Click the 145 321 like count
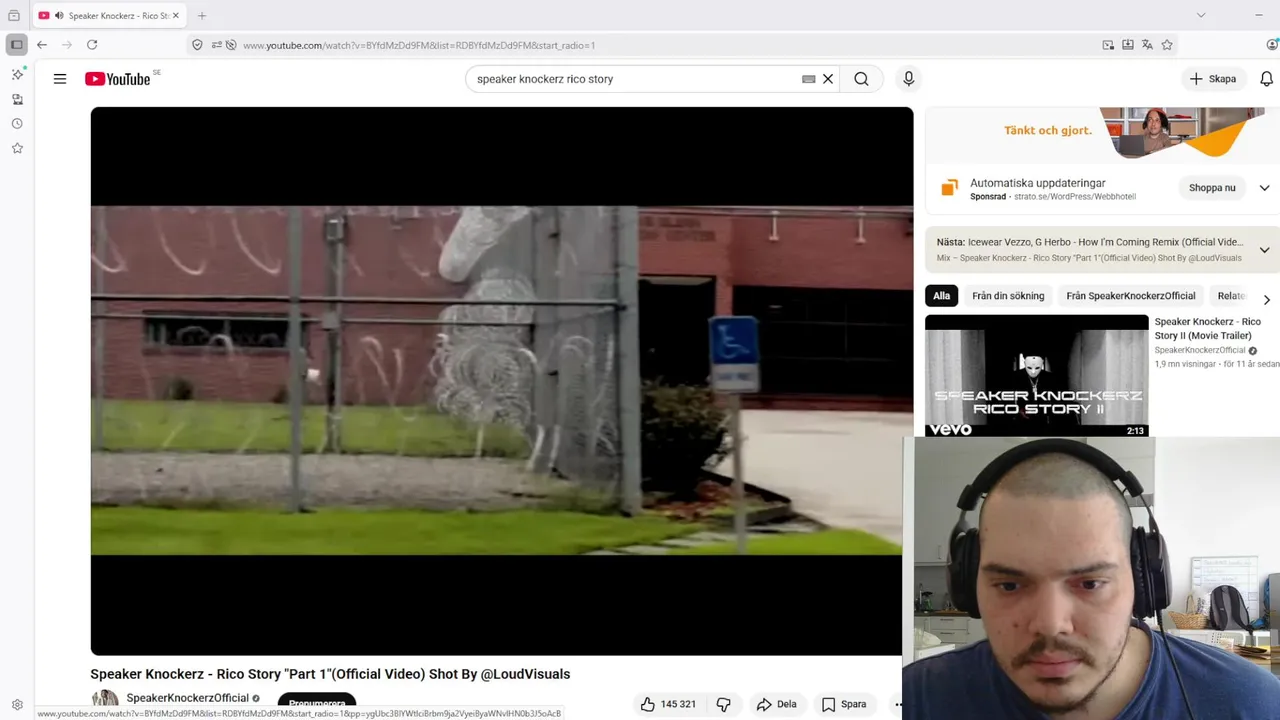Image resolution: width=1280 pixels, height=720 pixels. tap(678, 704)
